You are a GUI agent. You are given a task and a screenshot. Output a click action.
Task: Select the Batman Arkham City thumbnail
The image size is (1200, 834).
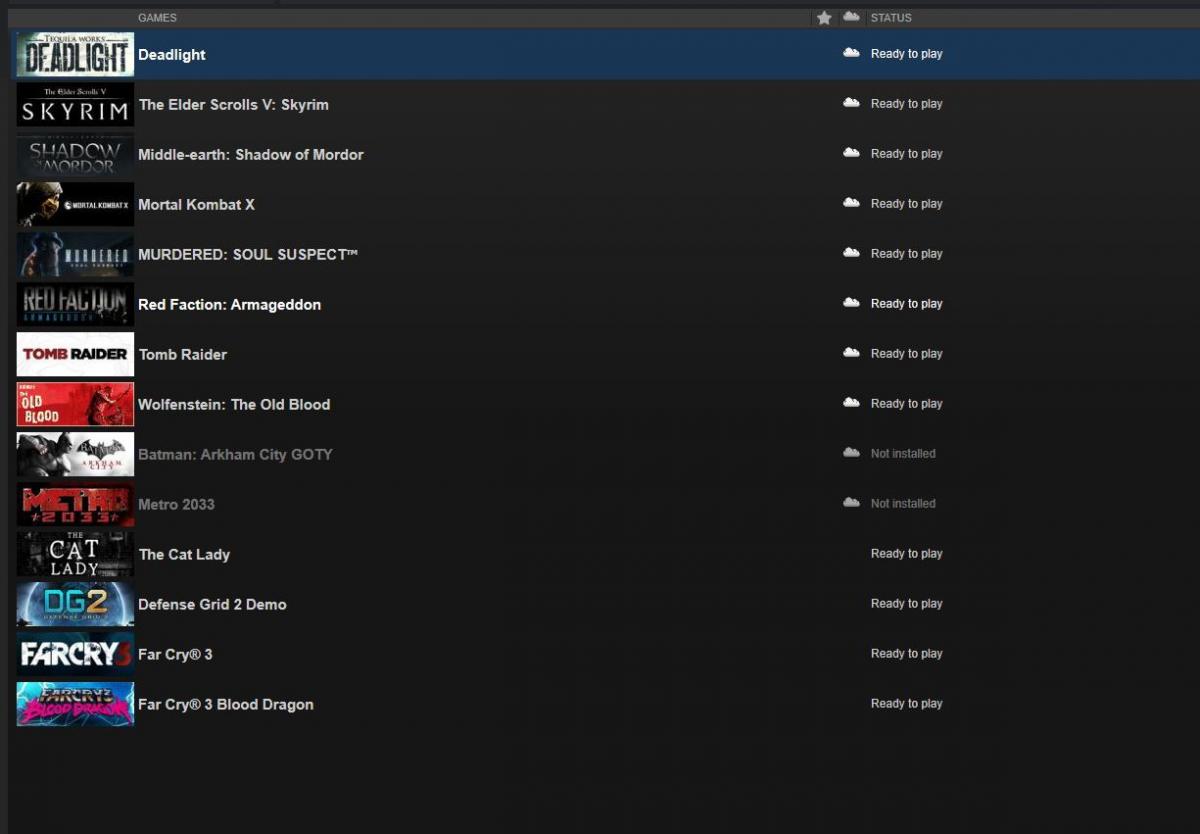[75, 454]
